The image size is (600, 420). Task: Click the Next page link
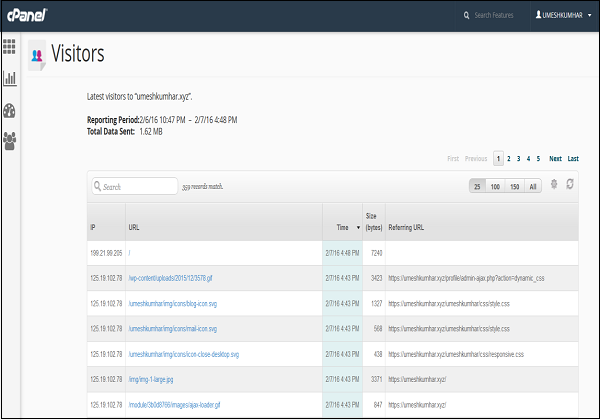555,158
